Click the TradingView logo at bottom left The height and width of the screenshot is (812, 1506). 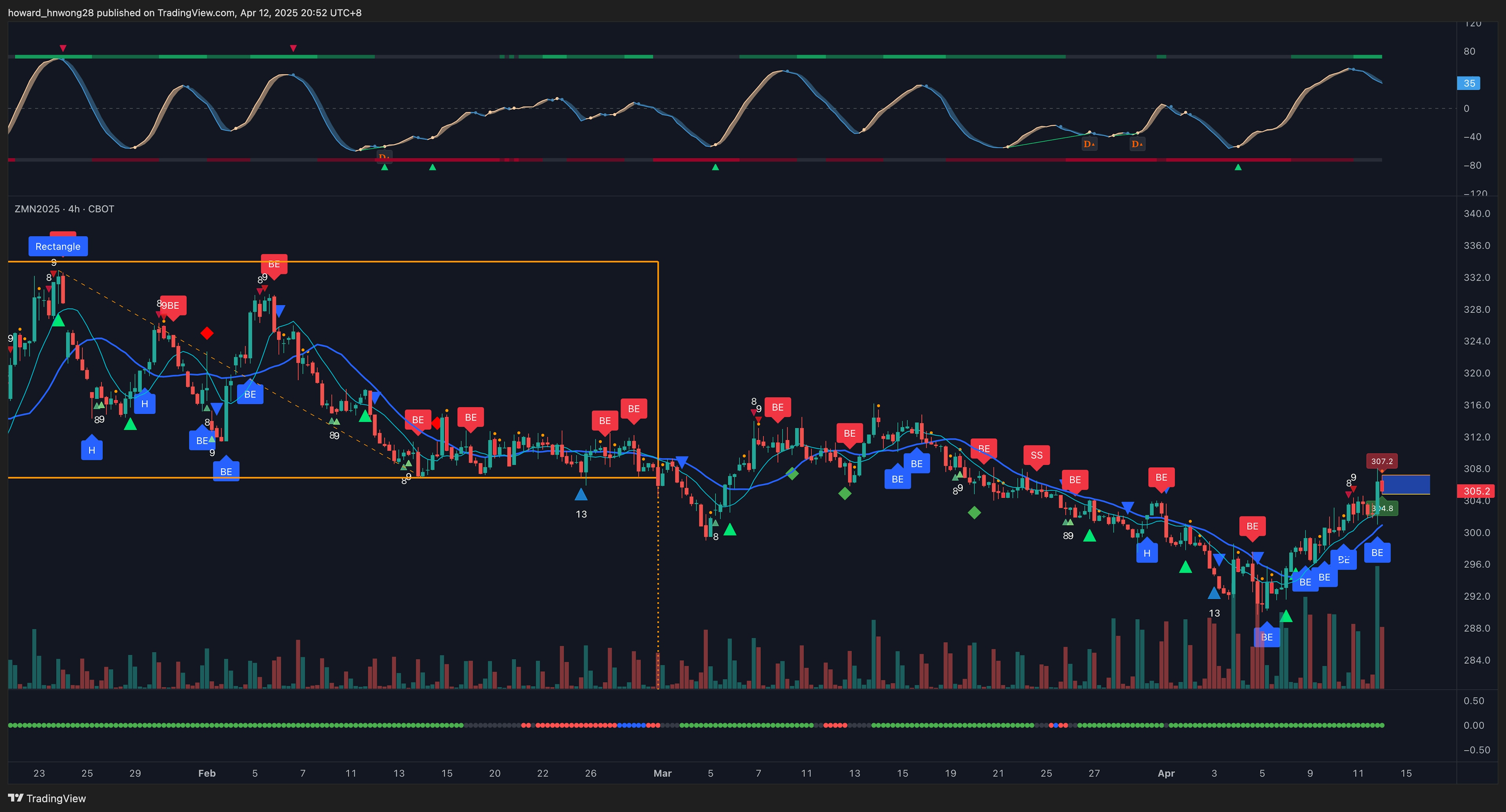click(x=47, y=798)
